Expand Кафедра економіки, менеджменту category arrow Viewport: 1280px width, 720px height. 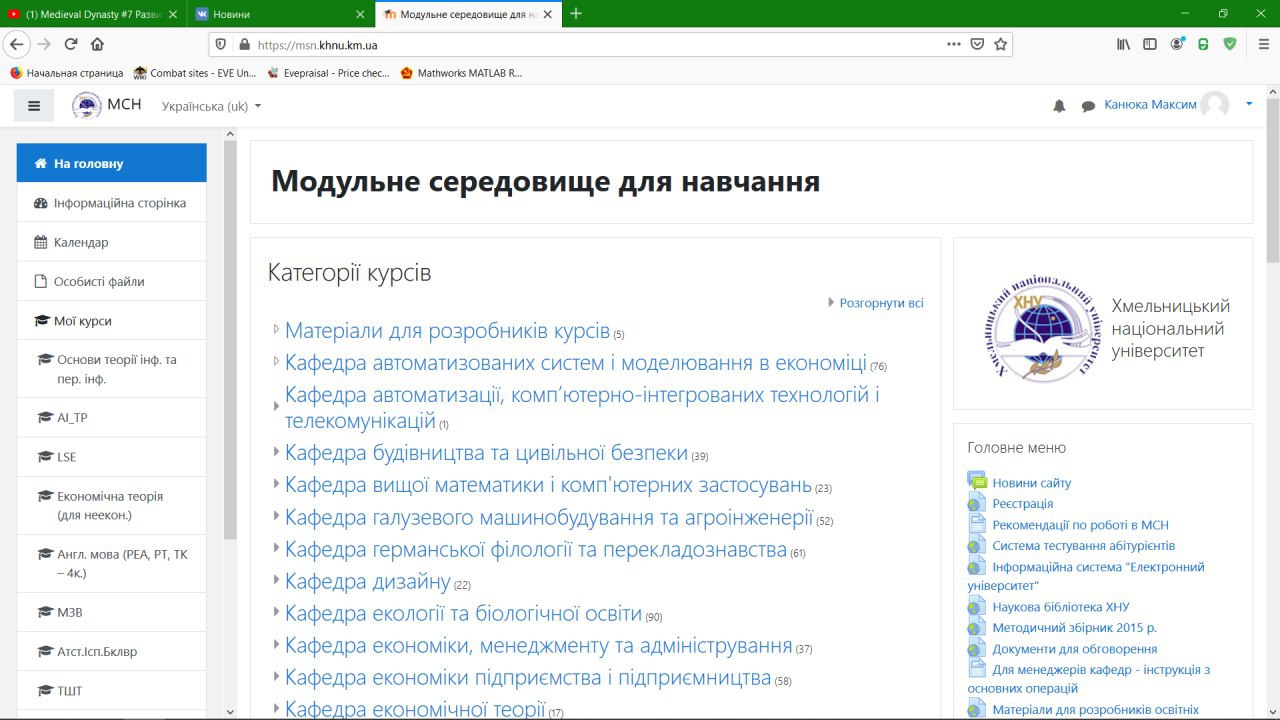tap(277, 645)
